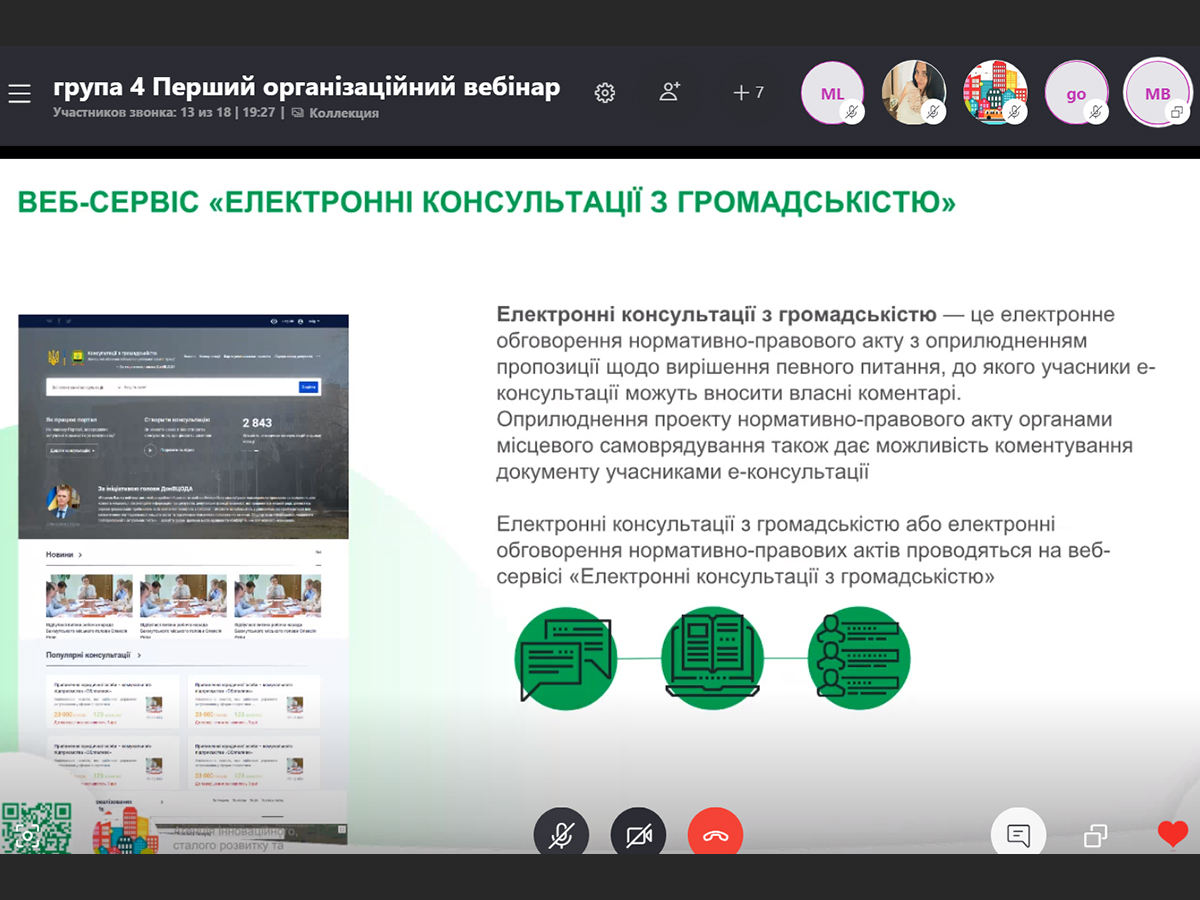The height and width of the screenshot is (900, 1200).
Task: Open call settings gear icon
Action: click(x=604, y=93)
